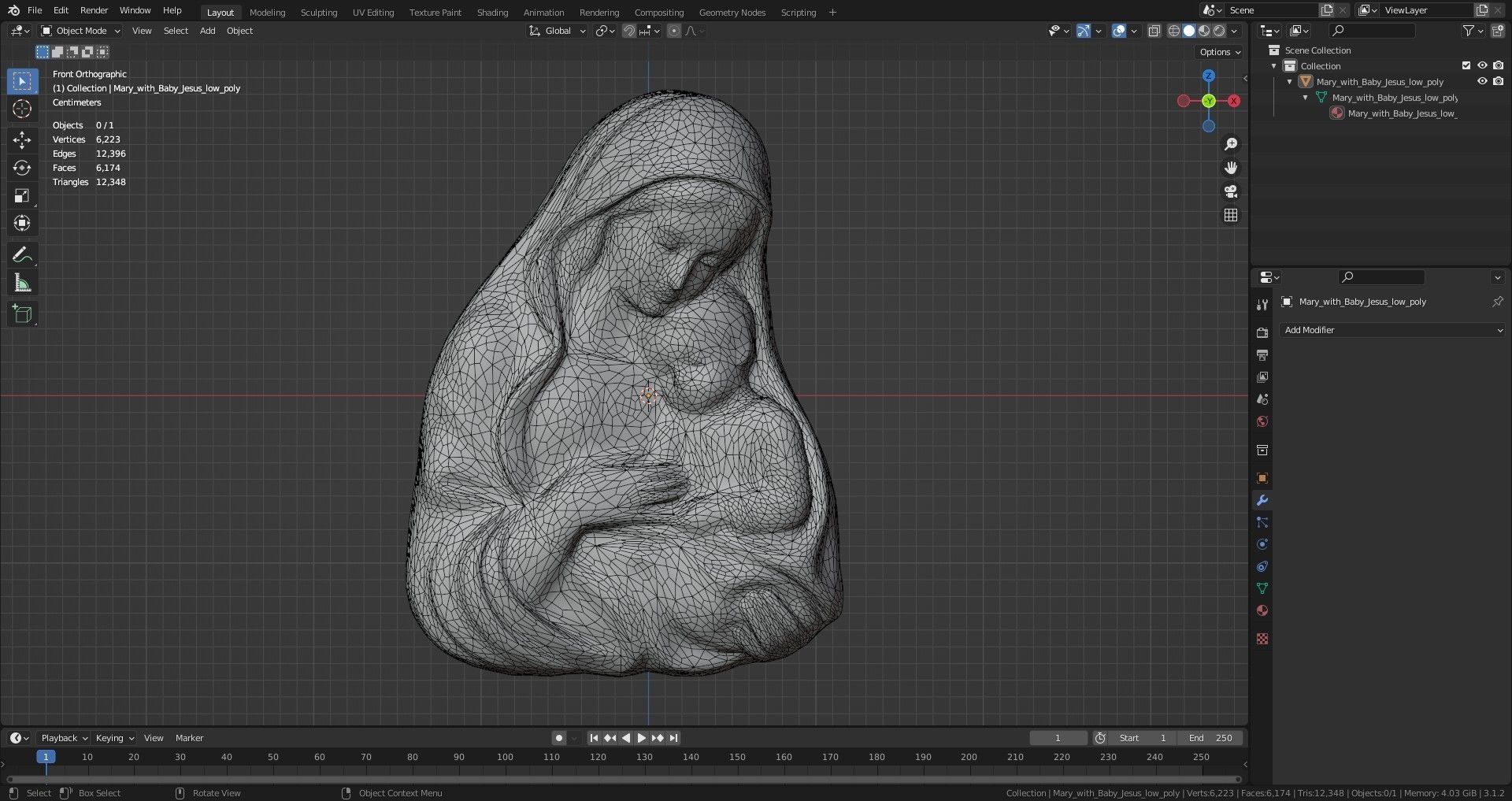
Task: Open the Object properties tab
Action: 1262,478
